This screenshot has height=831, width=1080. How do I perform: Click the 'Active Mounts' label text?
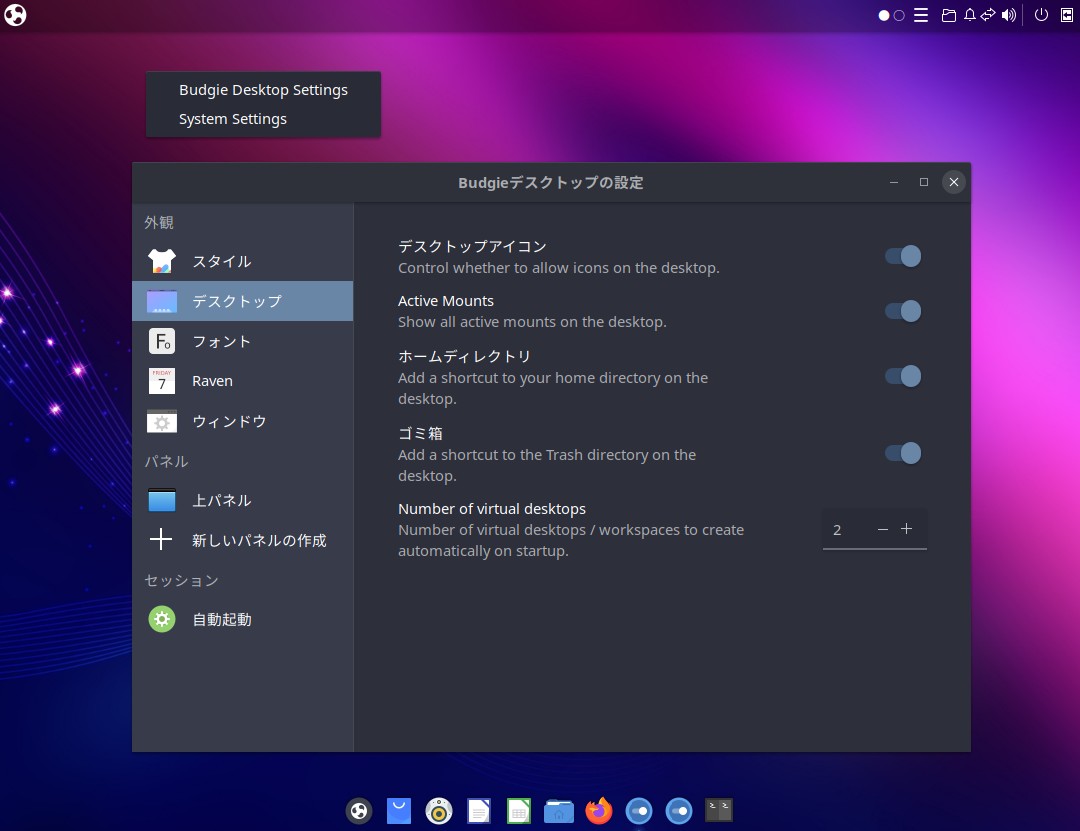(x=446, y=301)
